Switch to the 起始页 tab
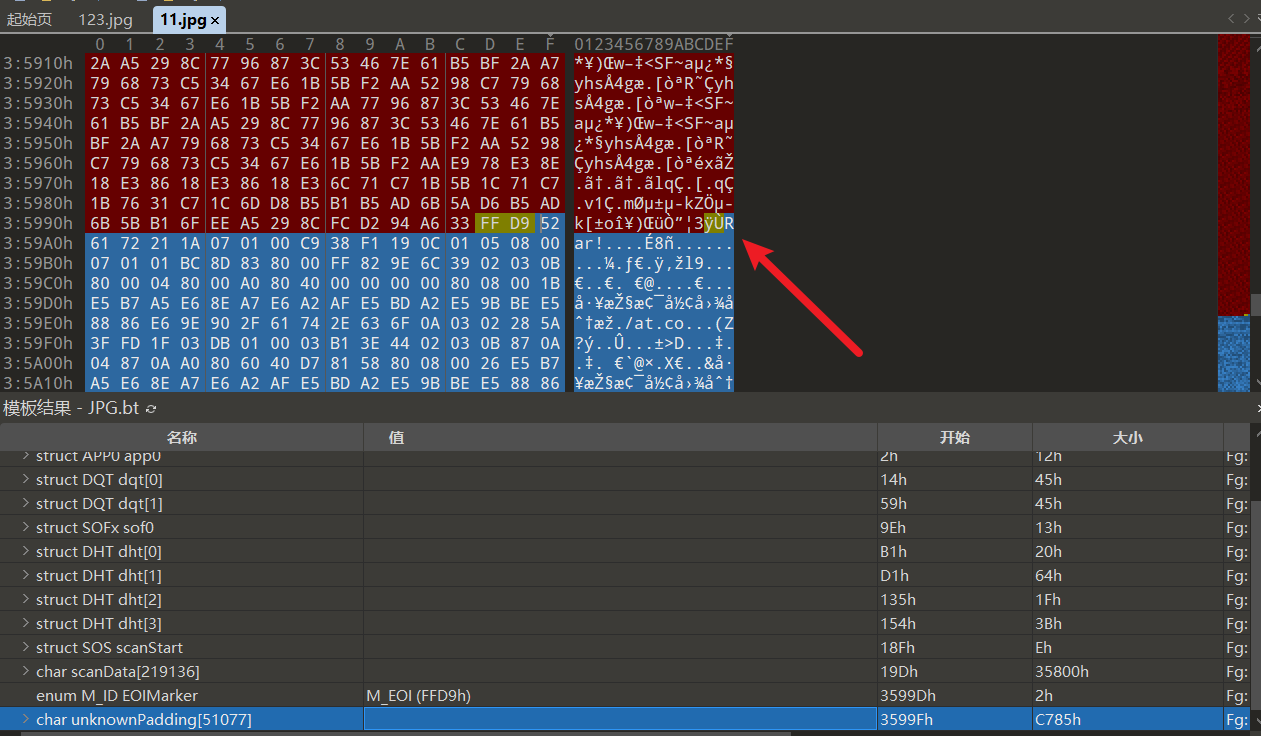Image resolution: width=1261 pixels, height=736 pixels. tap(29, 19)
